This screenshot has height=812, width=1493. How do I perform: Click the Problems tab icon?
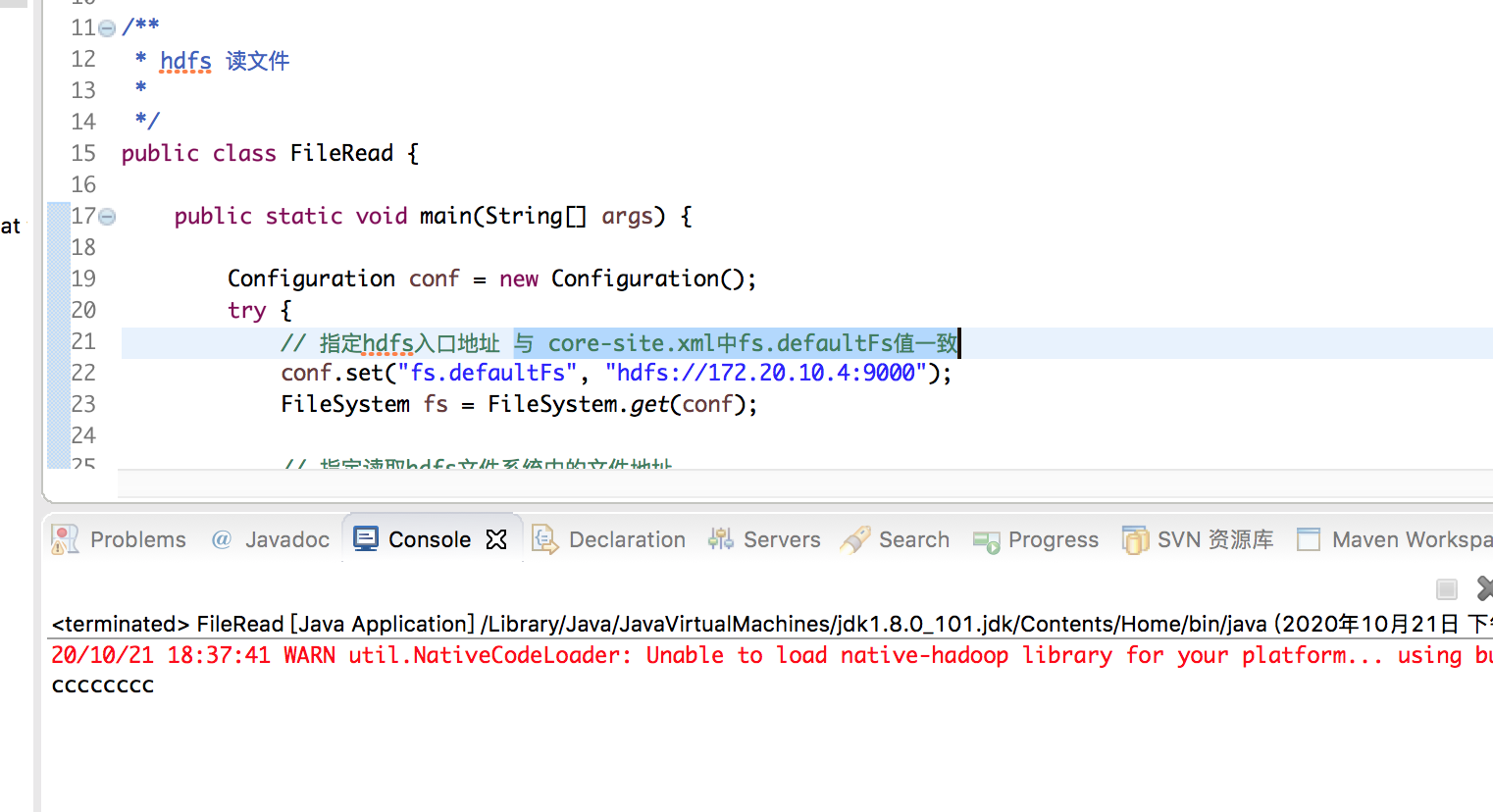pos(65,539)
